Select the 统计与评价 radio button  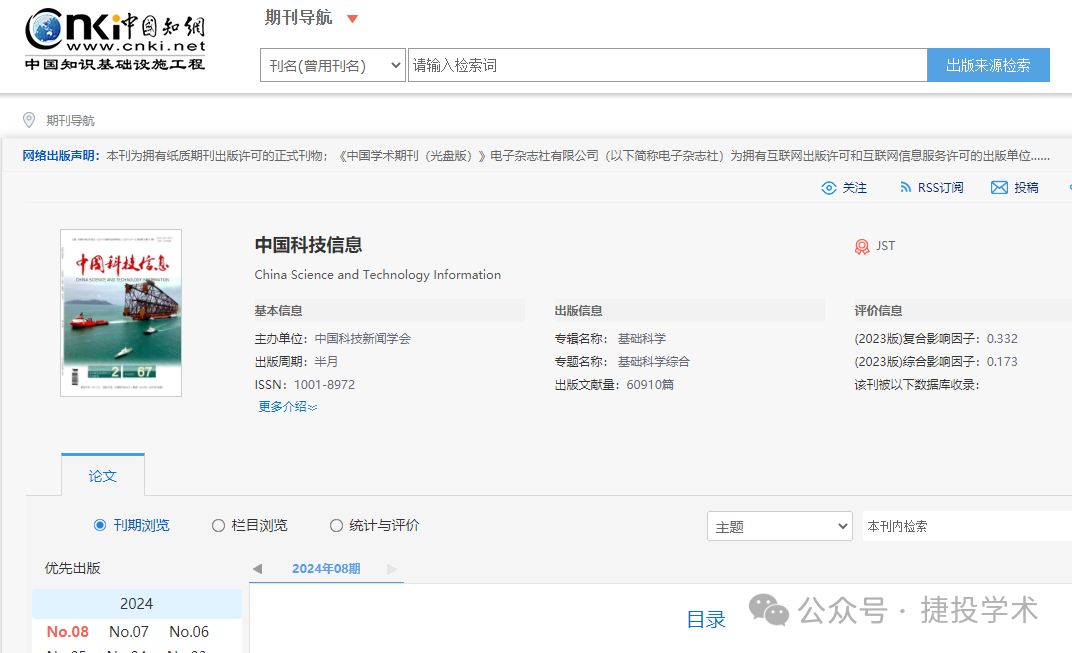pyautogui.click(x=336, y=525)
